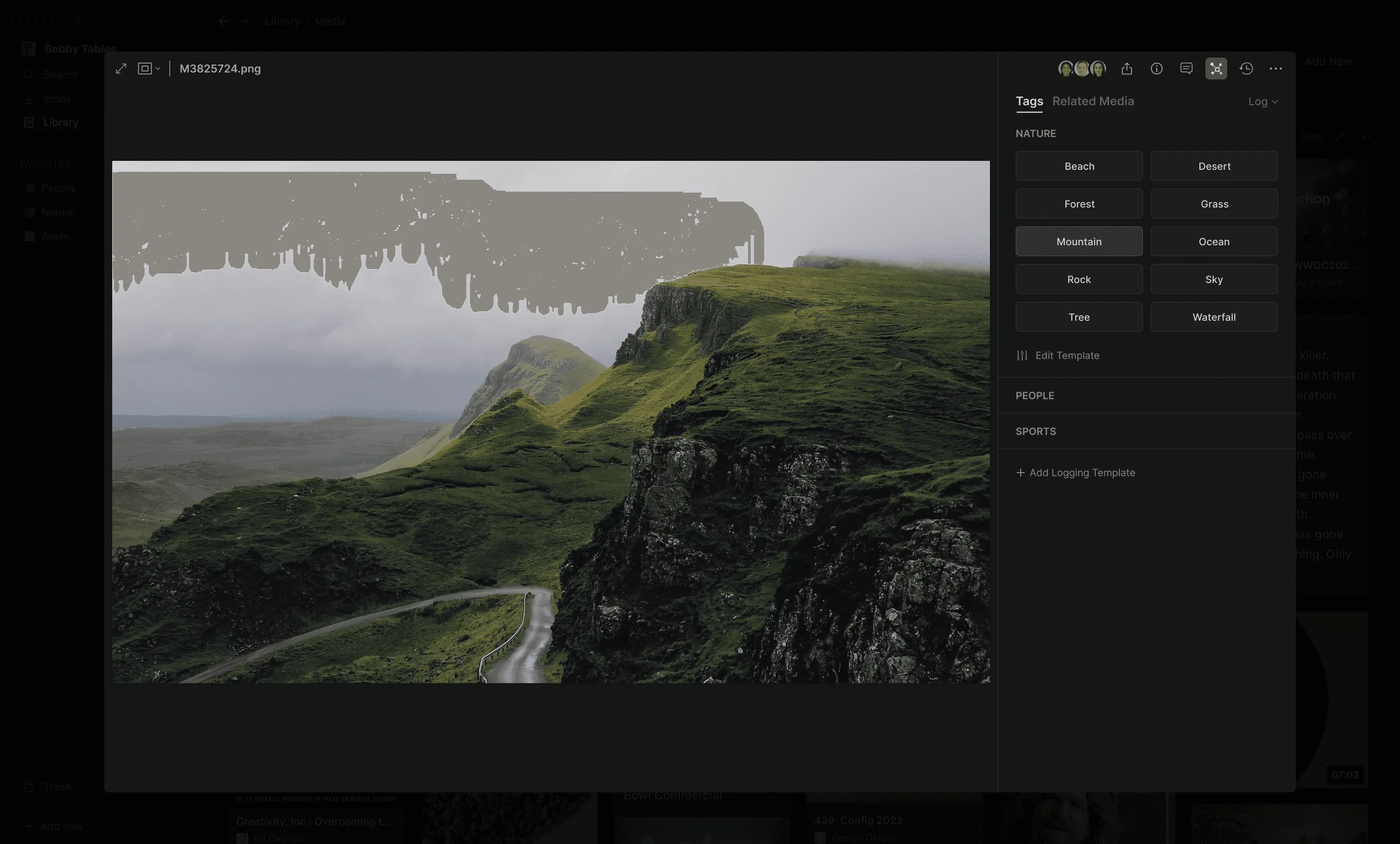The image size is (1400, 844).
Task: Toggle the Beach tag
Action: coord(1079,166)
